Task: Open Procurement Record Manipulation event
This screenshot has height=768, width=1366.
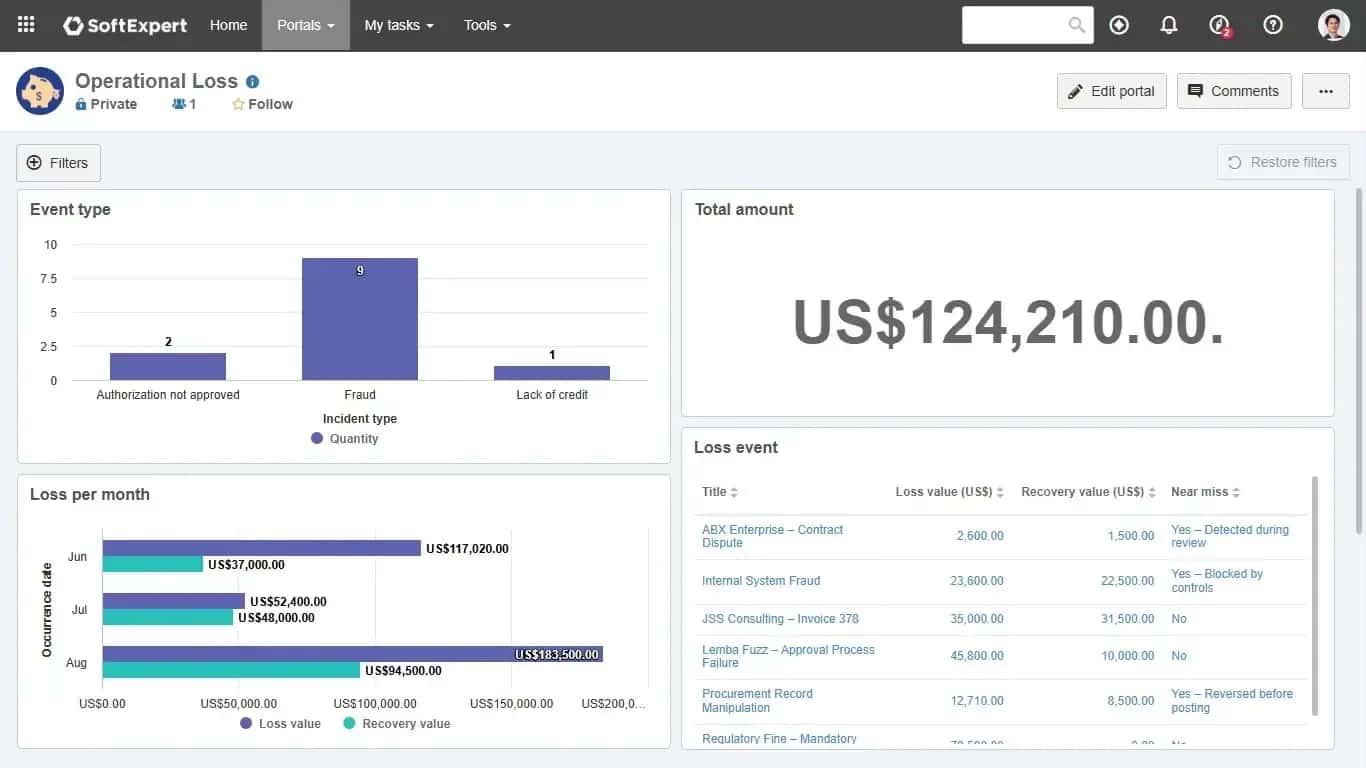Action: pos(757,701)
